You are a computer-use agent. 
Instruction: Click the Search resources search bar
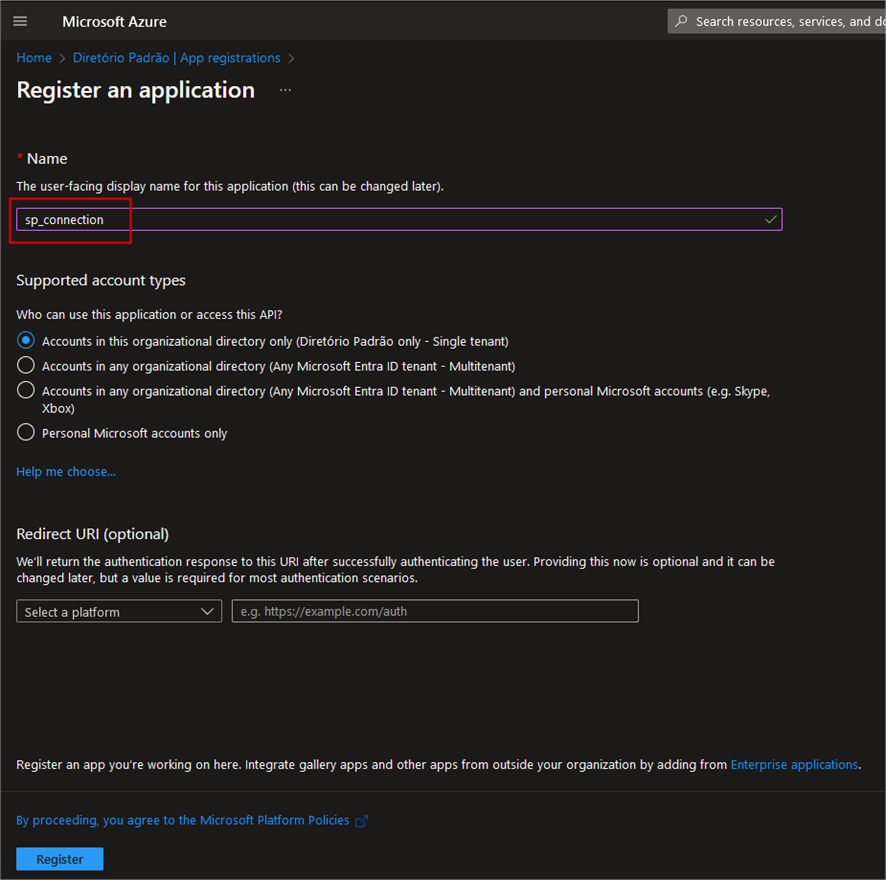click(777, 21)
